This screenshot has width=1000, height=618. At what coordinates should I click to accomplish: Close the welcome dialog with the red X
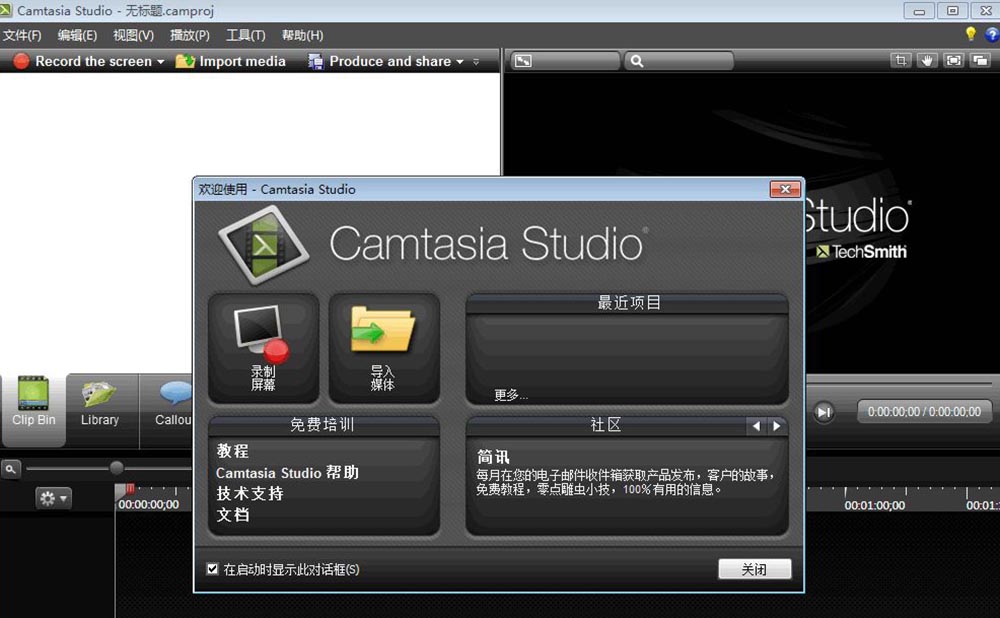[x=785, y=189]
